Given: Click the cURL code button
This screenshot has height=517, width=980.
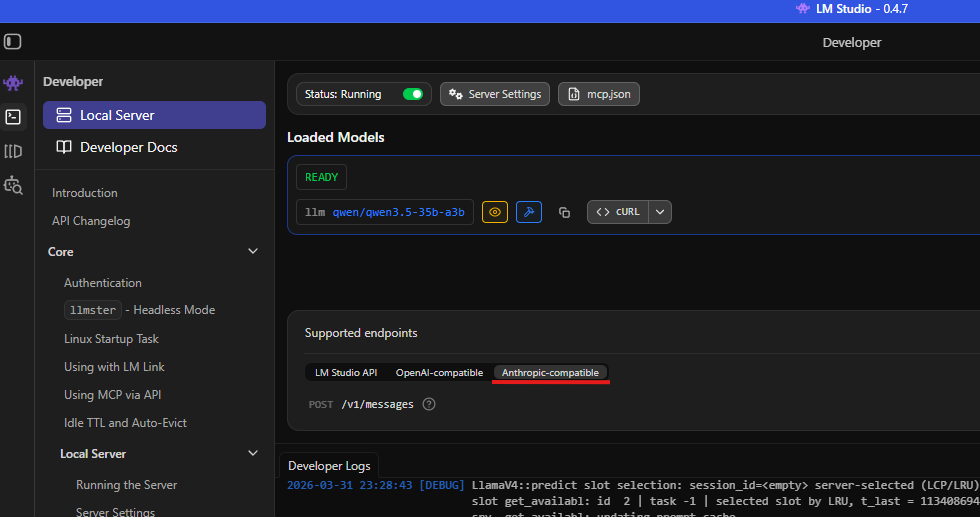Looking at the screenshot, I should pos(618,212).
